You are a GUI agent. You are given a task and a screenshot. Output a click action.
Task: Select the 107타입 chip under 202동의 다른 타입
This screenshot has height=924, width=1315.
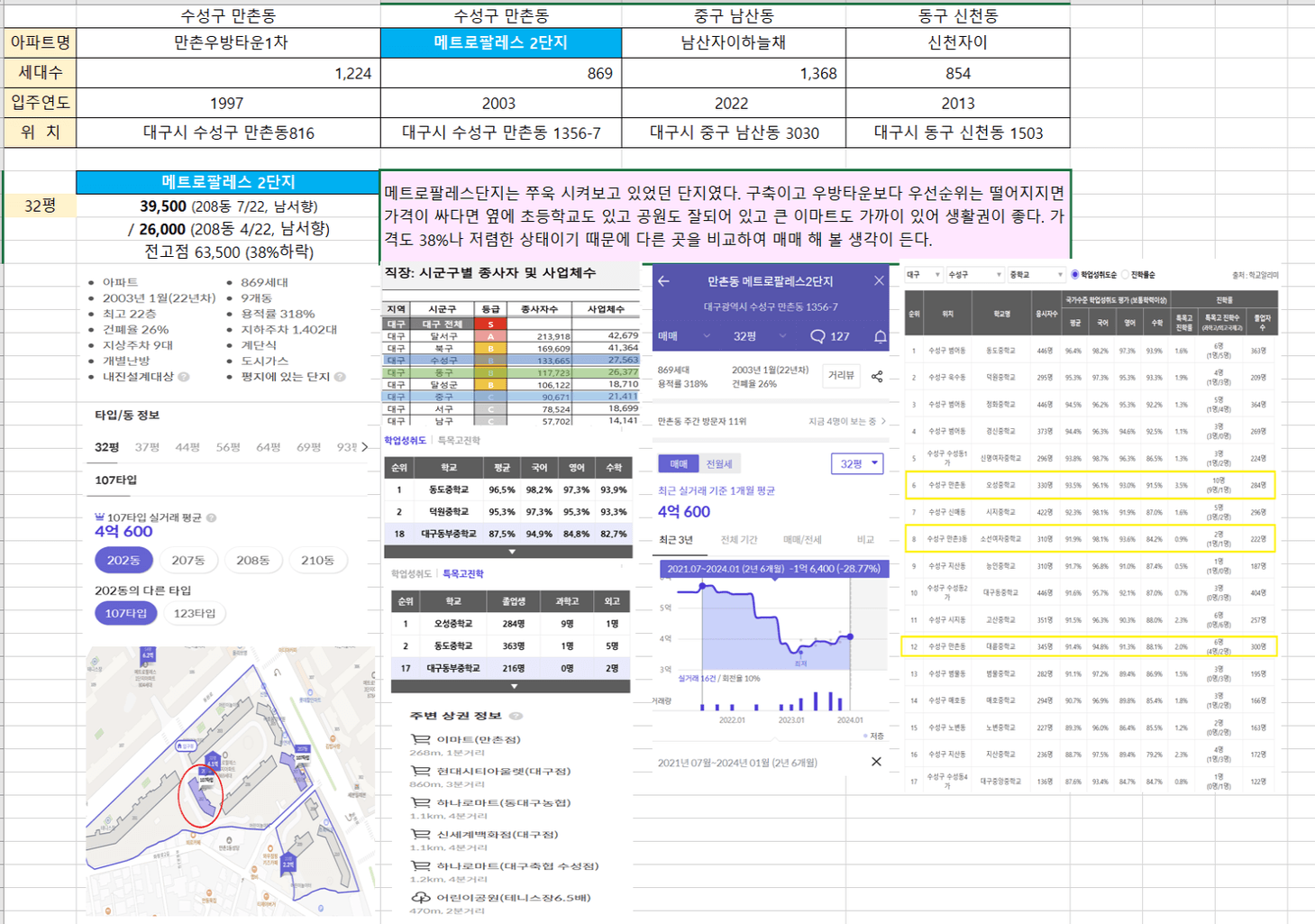[126, 613]
